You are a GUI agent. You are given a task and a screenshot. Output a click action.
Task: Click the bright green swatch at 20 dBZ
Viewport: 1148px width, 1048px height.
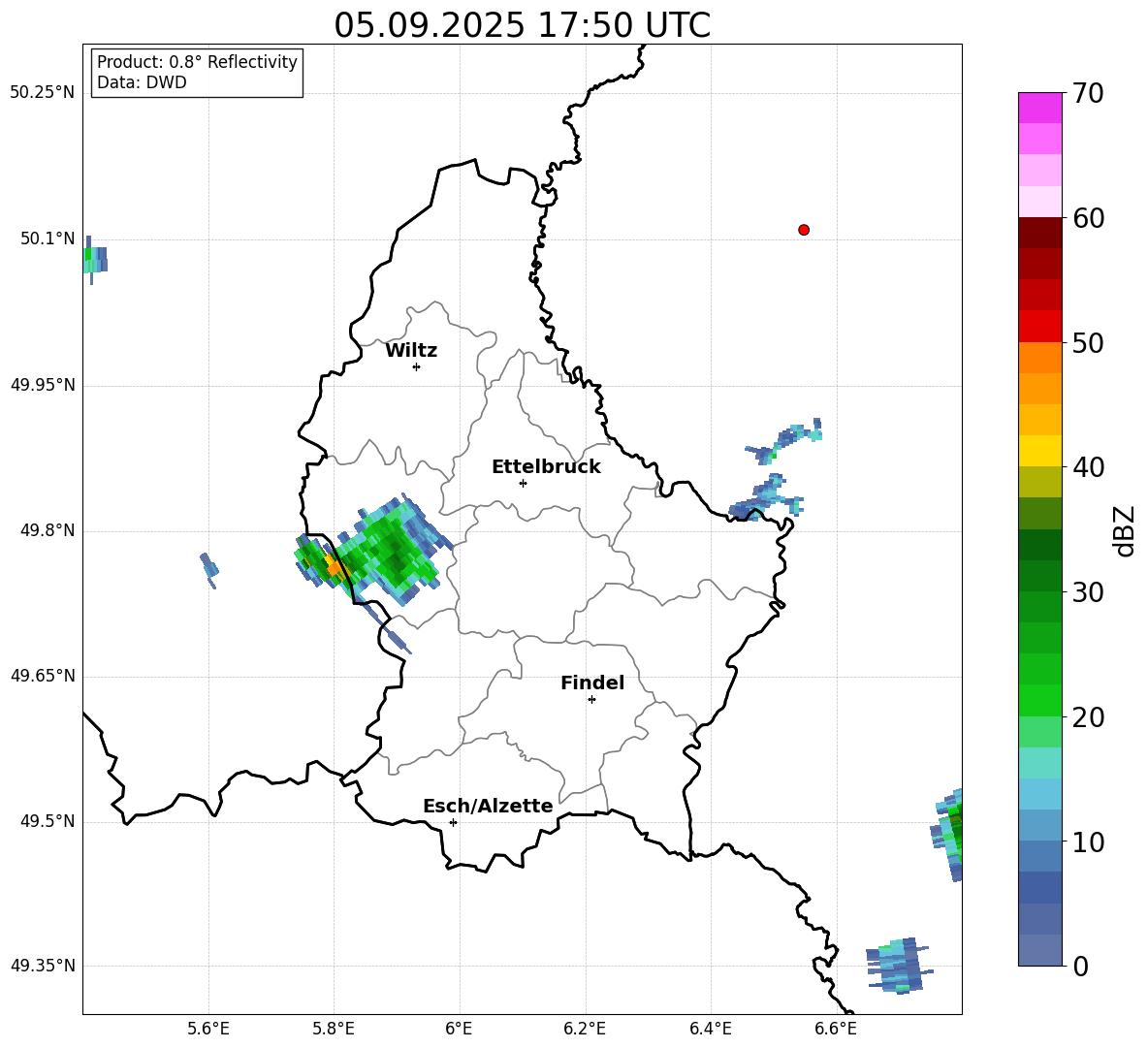(x=1039, y=700)
